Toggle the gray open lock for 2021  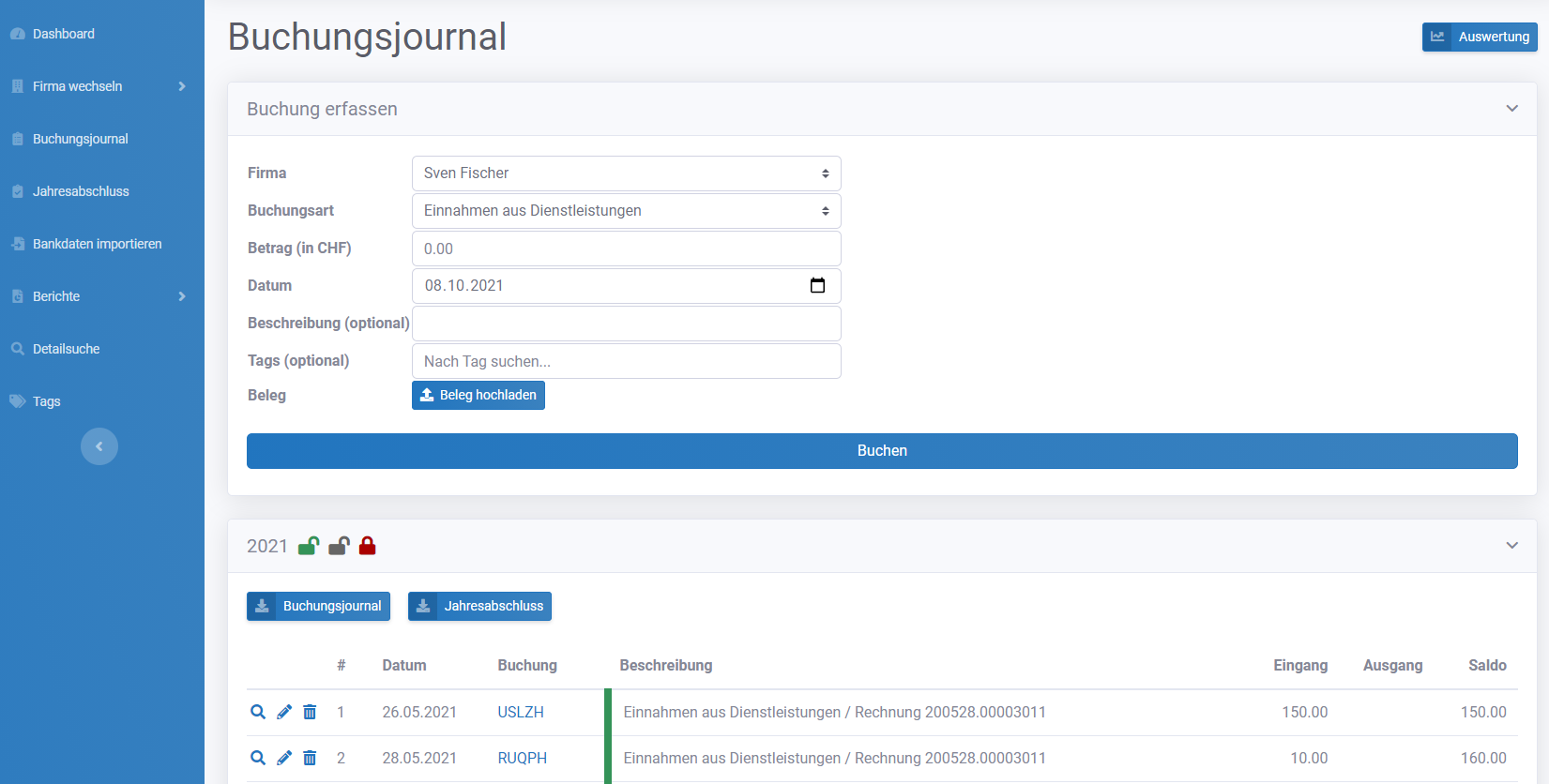(x=339, y=546)
